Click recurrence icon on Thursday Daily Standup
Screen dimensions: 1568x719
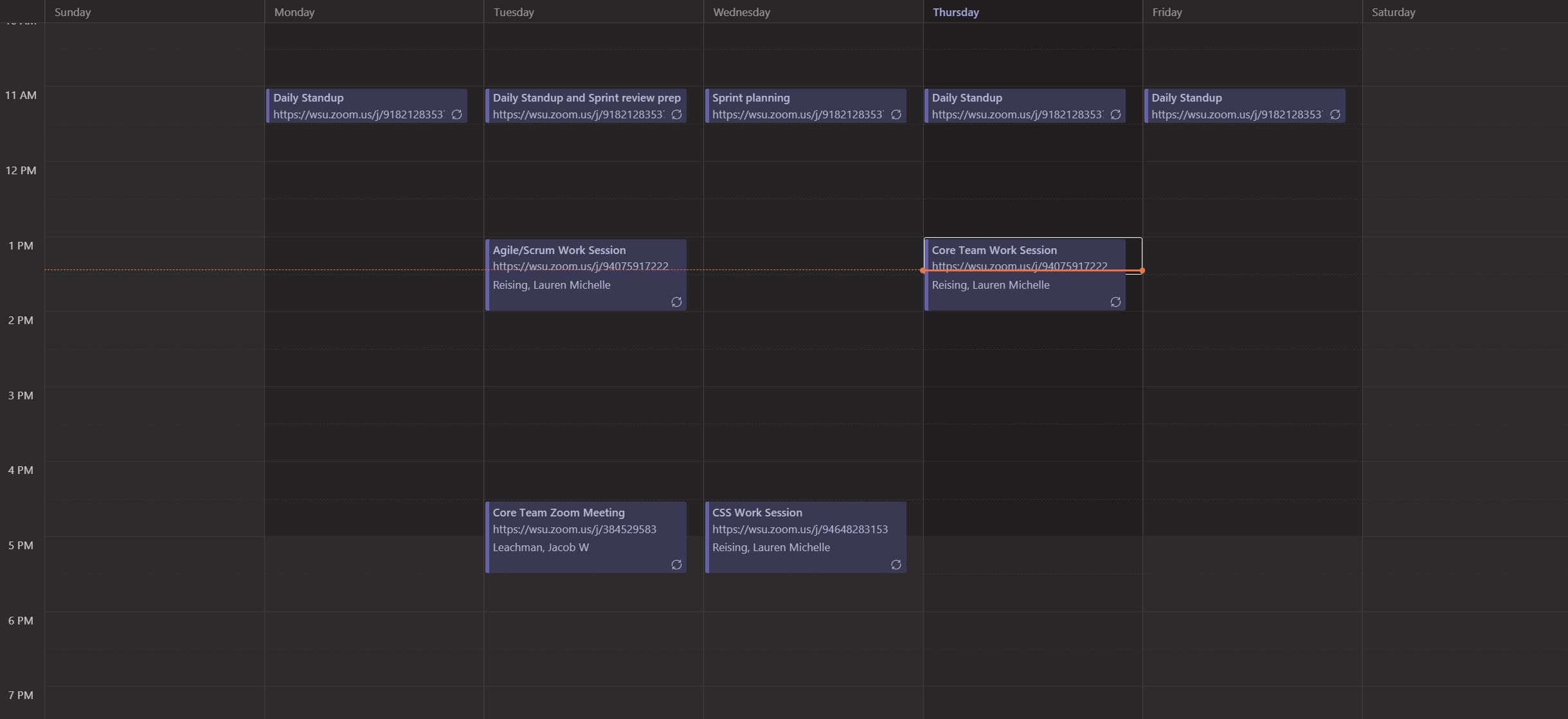coord(1115,114)
